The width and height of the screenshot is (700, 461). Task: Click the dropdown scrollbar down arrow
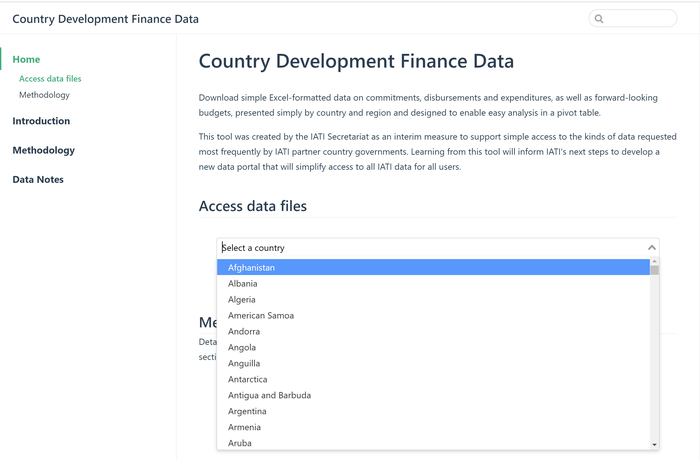(654, 444)
